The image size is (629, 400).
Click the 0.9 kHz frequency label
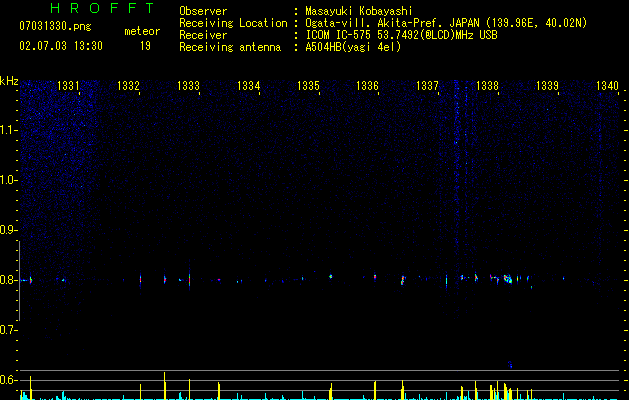tap(8, 230)
